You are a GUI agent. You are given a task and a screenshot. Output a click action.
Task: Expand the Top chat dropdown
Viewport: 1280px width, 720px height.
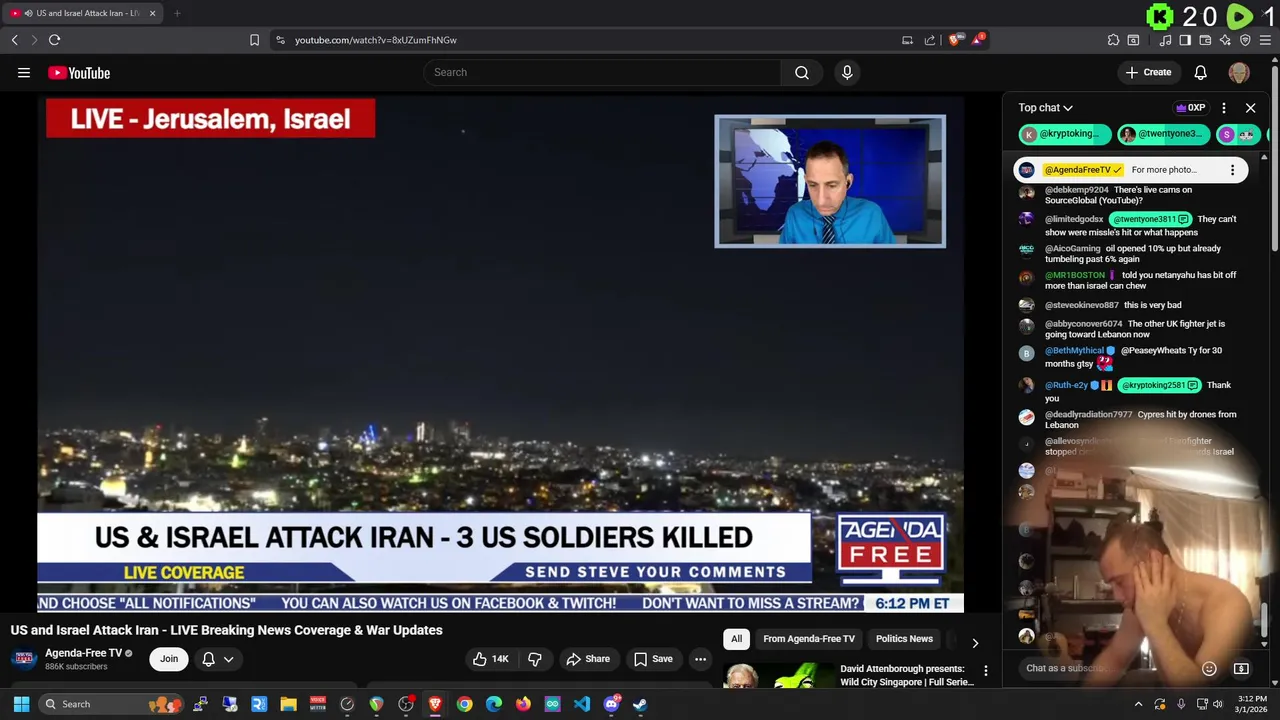[1045, 108]
